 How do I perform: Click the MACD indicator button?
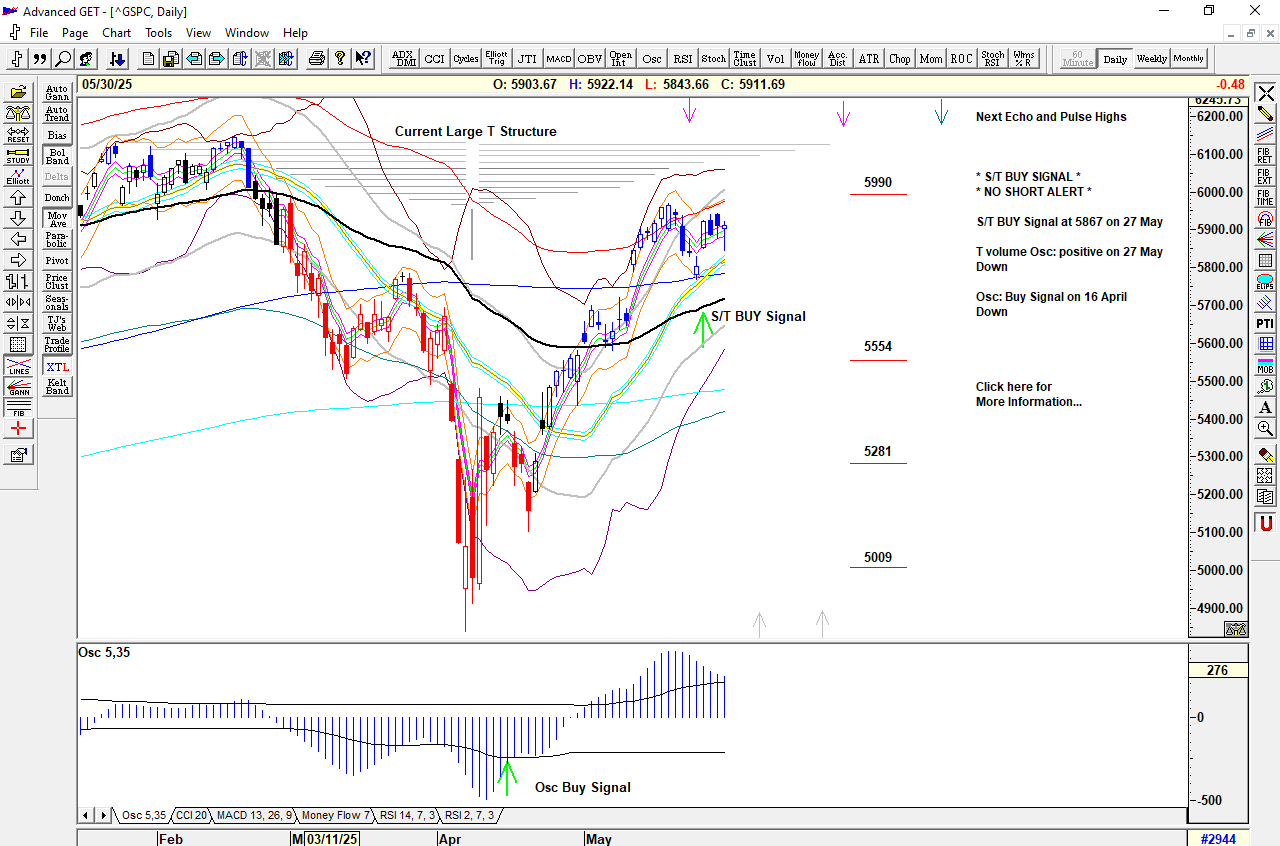click(558, 59)
